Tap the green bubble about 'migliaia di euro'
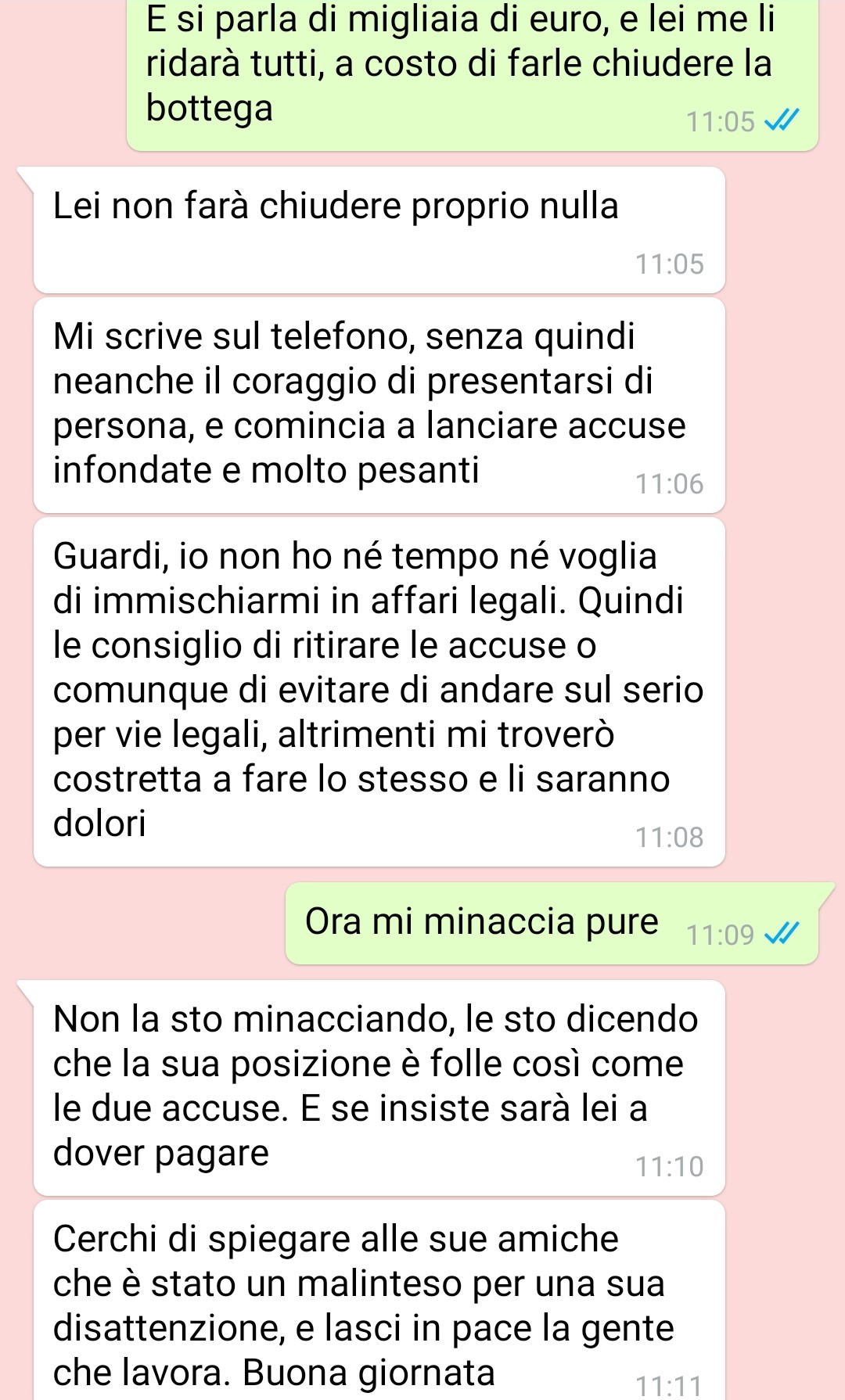Image resolution: width=845 pixels, height=1400 pixels. pos(473,74)
